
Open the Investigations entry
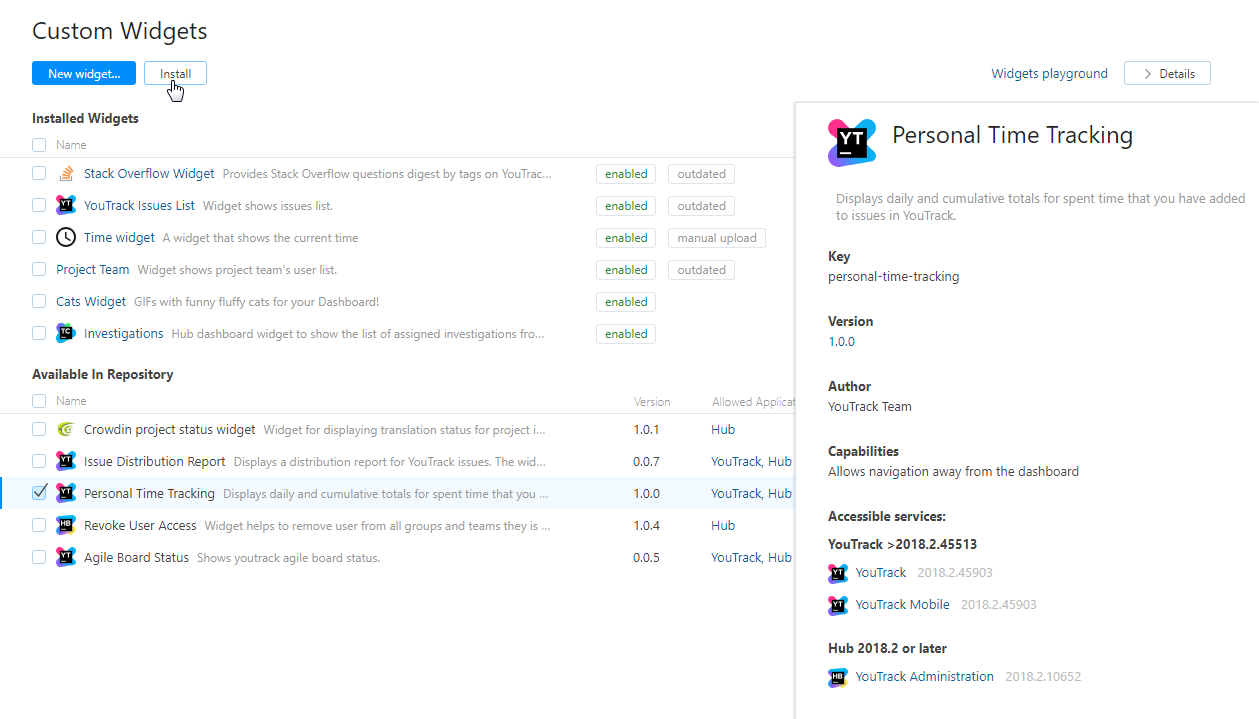(x=123, y=334)
